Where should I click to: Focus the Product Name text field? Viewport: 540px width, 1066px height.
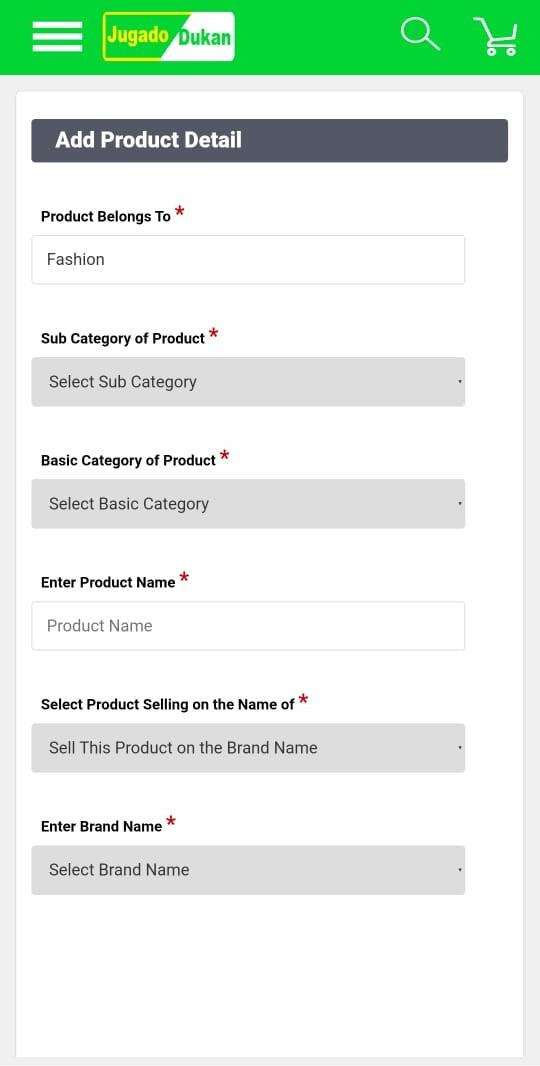pyautogui.click(x=248, y=625)
